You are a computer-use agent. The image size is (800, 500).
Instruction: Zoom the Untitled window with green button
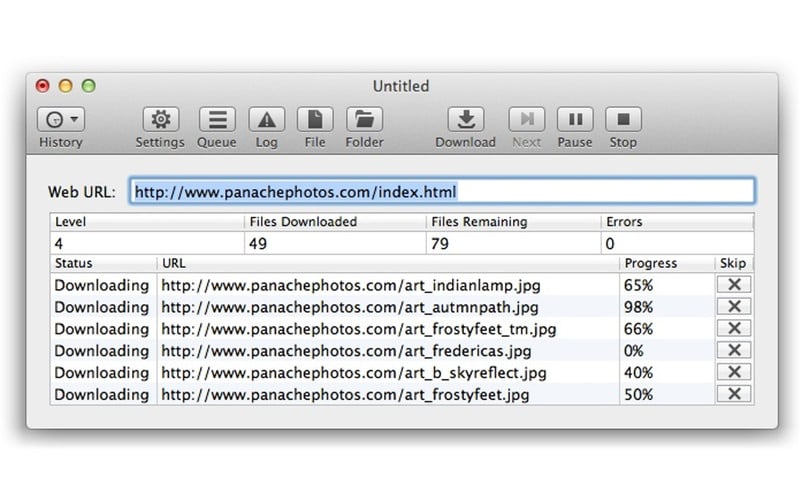[x=89, y=86]
